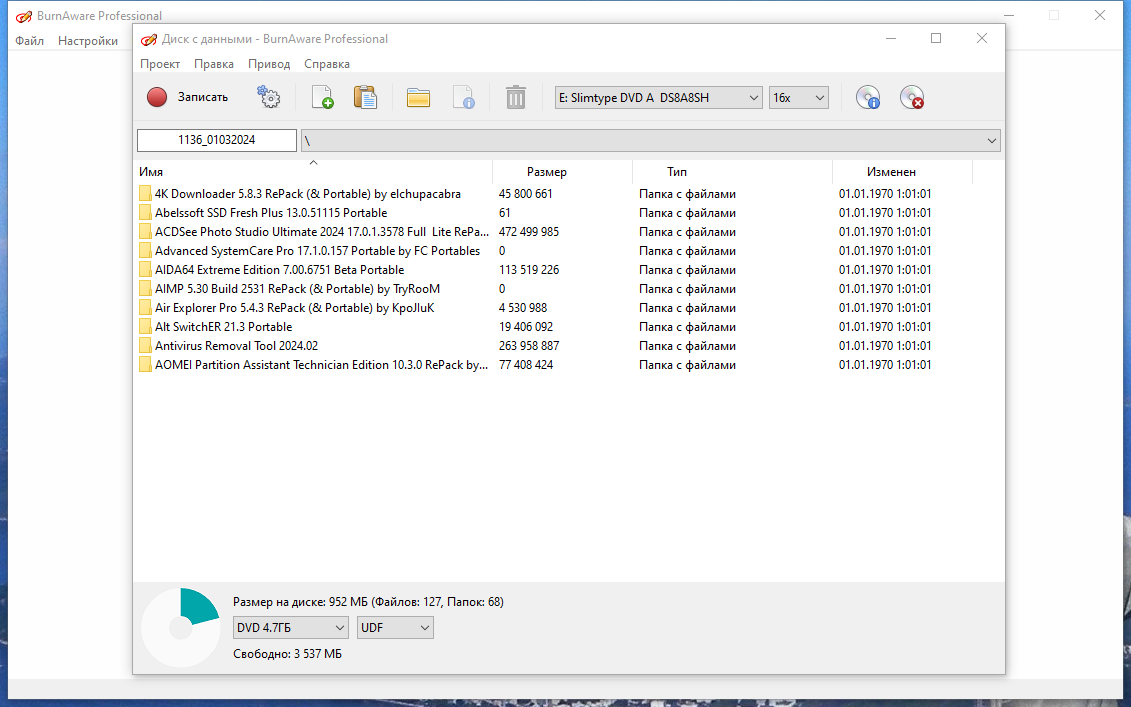The height and width of the screenshot is (707, 1131).
Task: Sort by the Изменен column header
Action: [x=902, y=172]
